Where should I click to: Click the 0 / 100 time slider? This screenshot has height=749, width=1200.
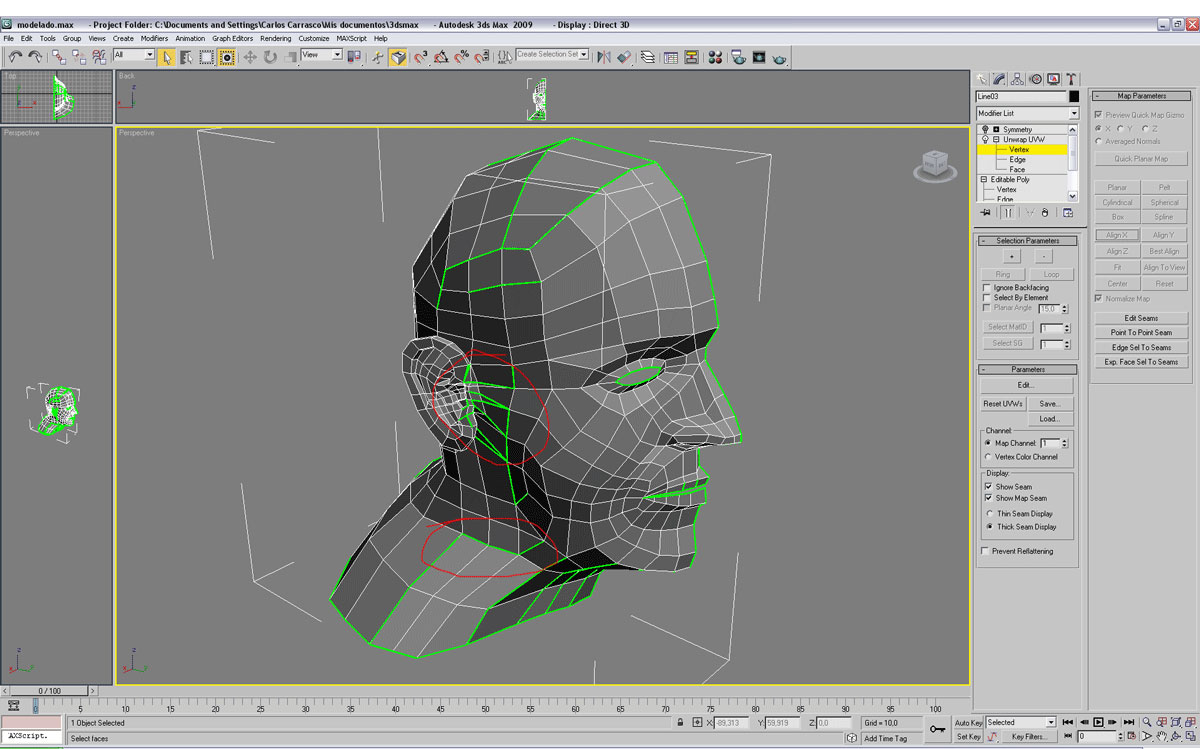coord(49,691)
